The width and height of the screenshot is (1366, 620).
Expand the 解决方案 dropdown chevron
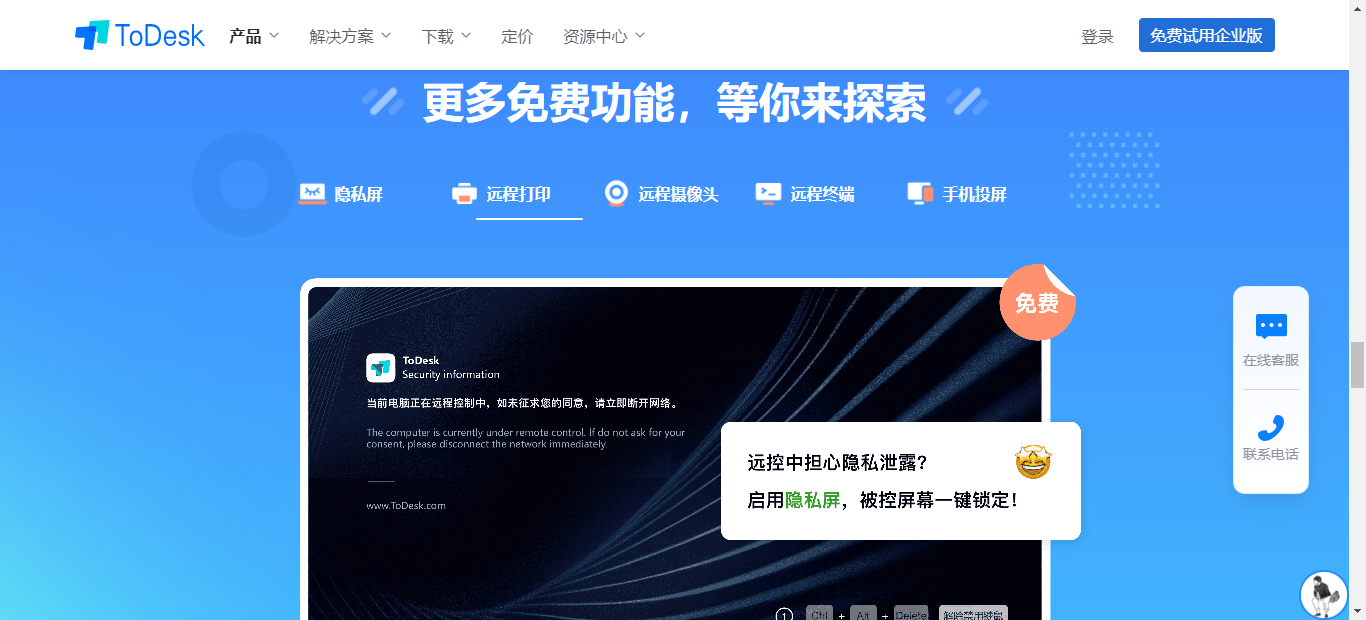pos(386,36)
